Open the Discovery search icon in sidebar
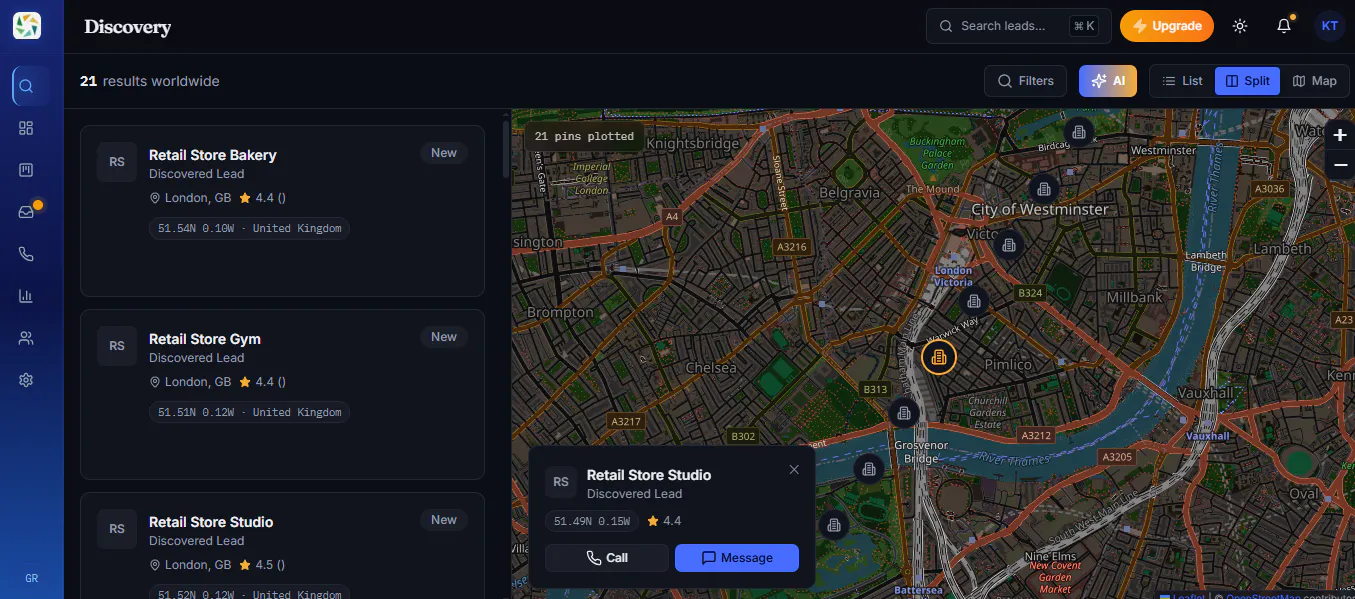The width and height of the screenshot is (1355, 599). [27, 86]
